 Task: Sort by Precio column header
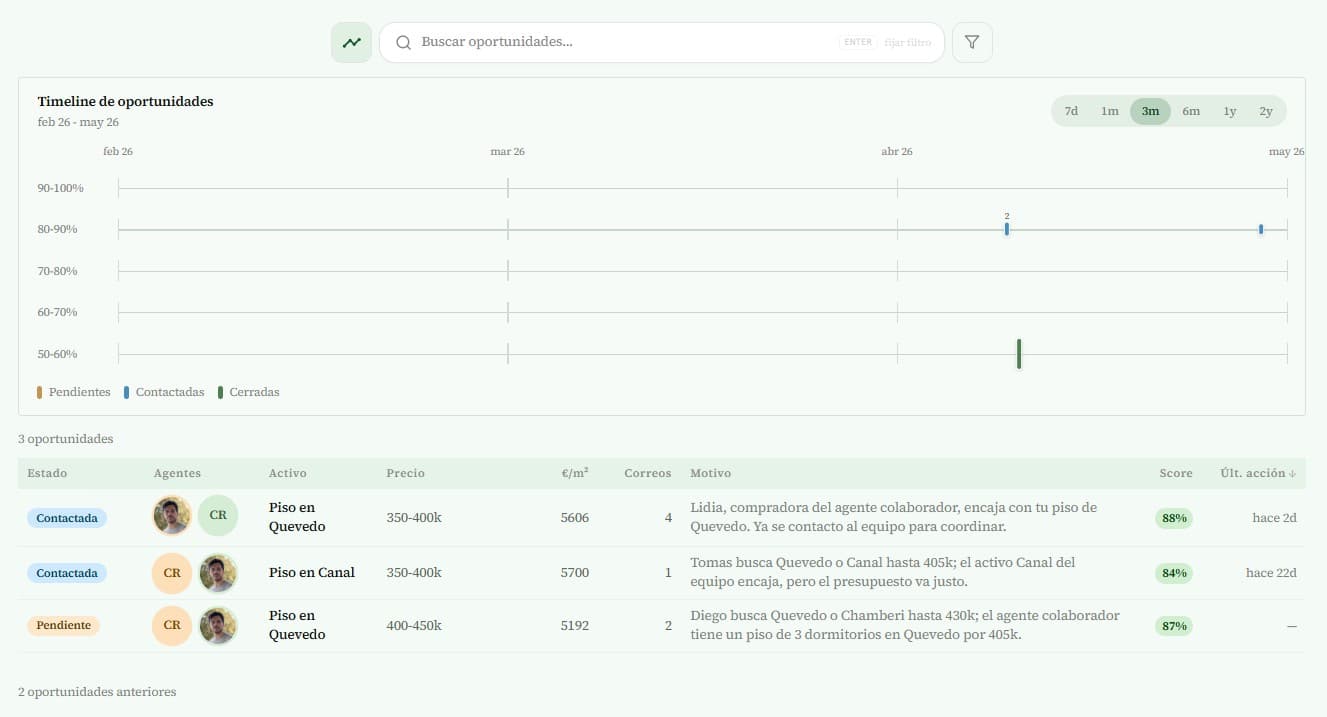pyautogui.click(x=405, y=473)
